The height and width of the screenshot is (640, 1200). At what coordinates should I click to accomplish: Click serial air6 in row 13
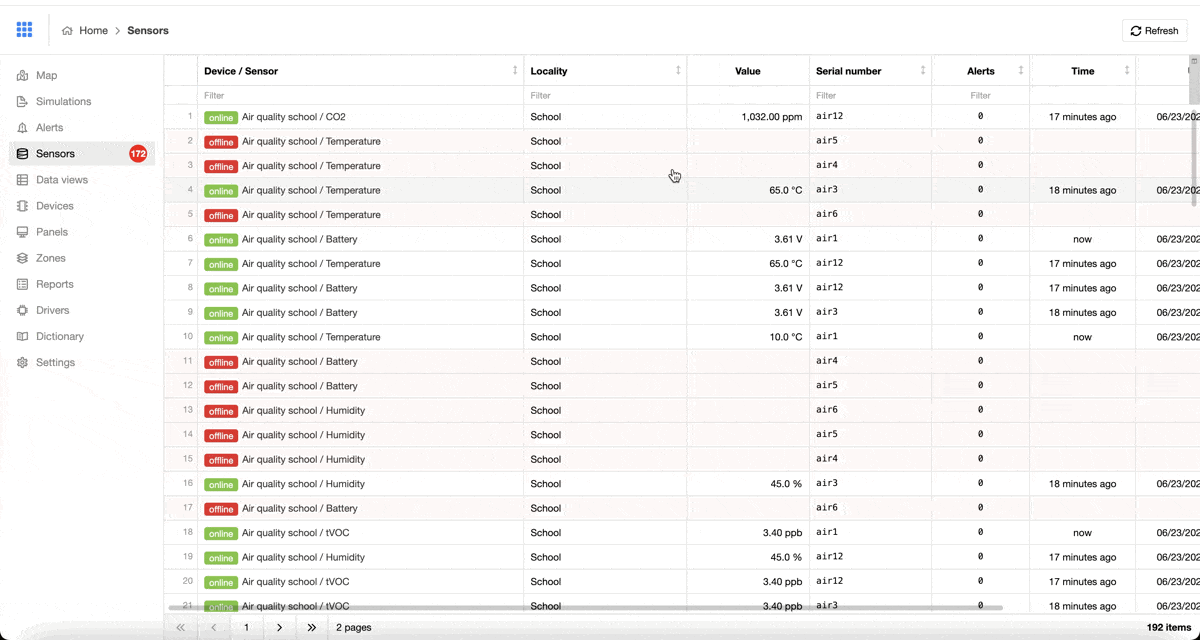827,411
